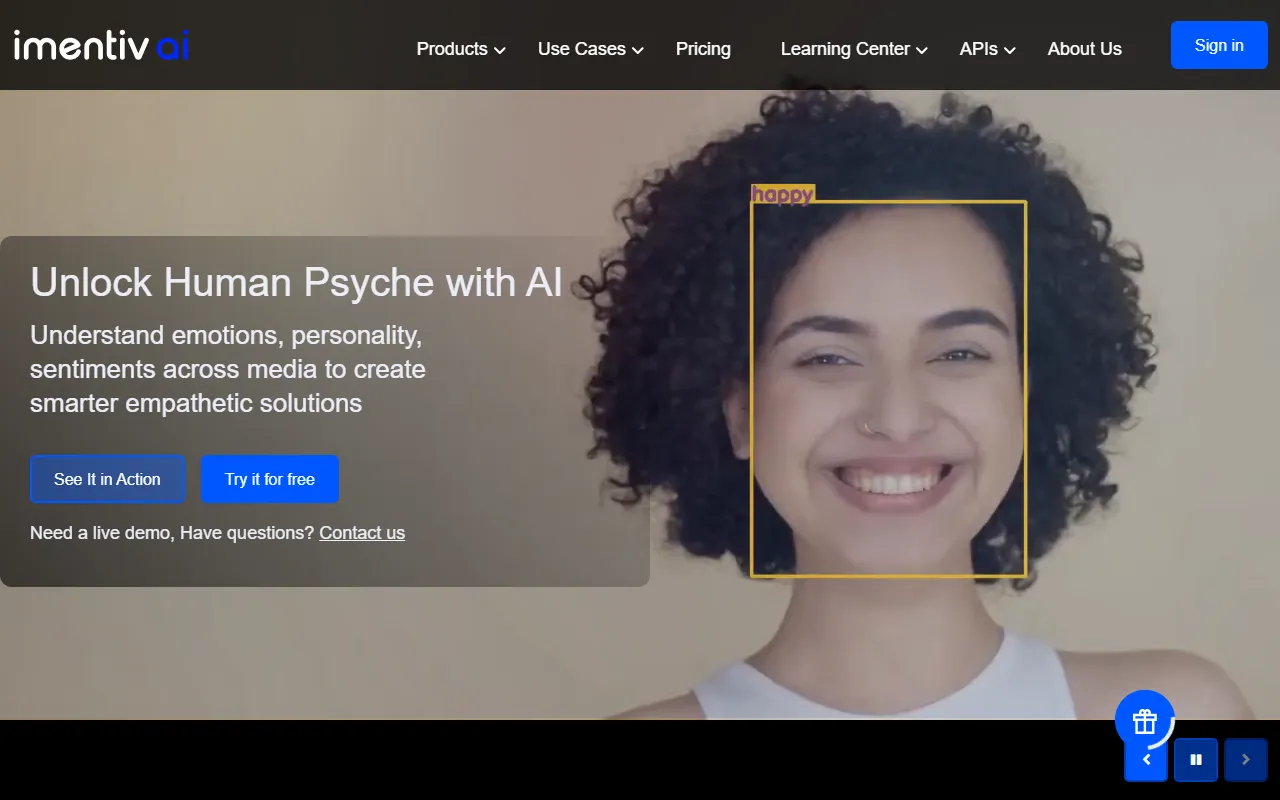The height and width of the screenshot is (800, 1280).
Task: Click the "happy" emotion label tag
Action: click(x=783, y=194)
